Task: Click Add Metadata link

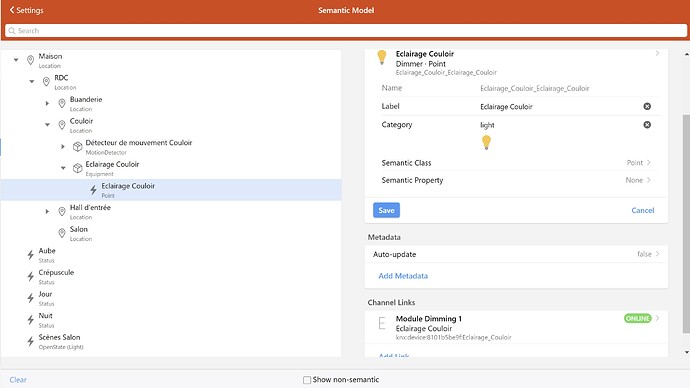Action: pyautogui.click(x=403, y=276)
